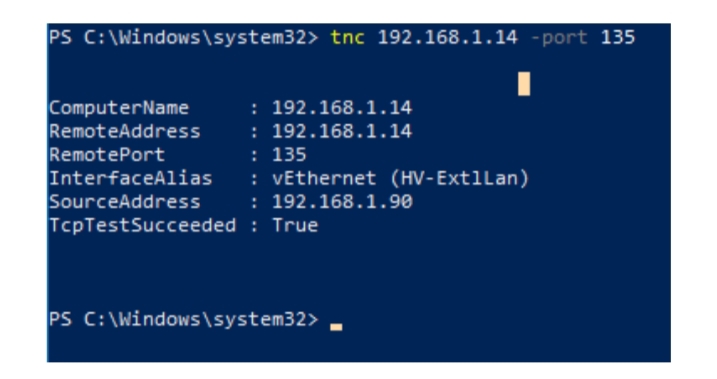Viewport: 717px width, 379px height.
Task: Click the RemoteAddress value 192.168.1.14
Action: [342, 131]
